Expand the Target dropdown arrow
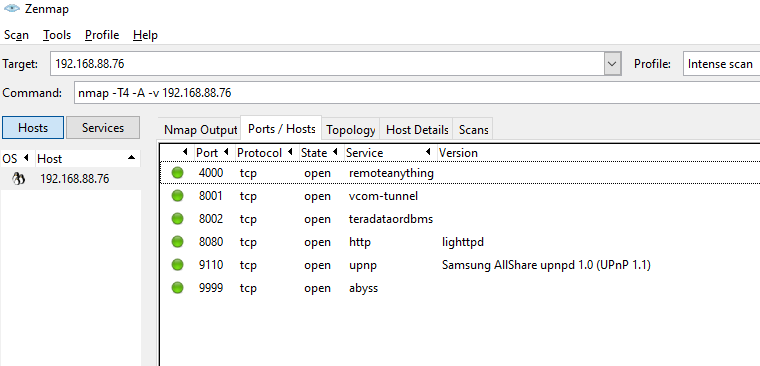The image size is (760, 366). click(x=613, y=64)
